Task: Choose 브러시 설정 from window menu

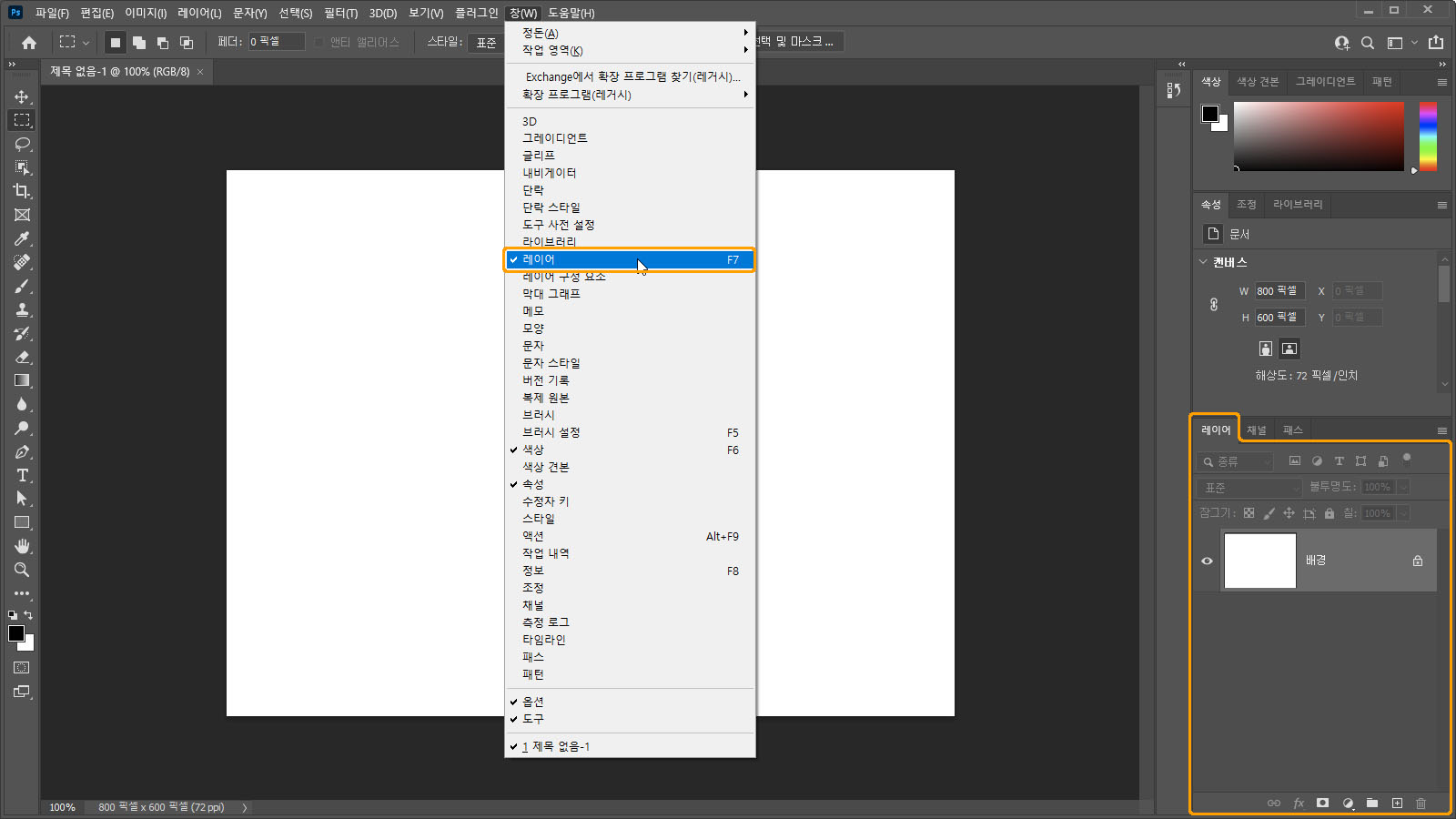Action: pos(630,432)
